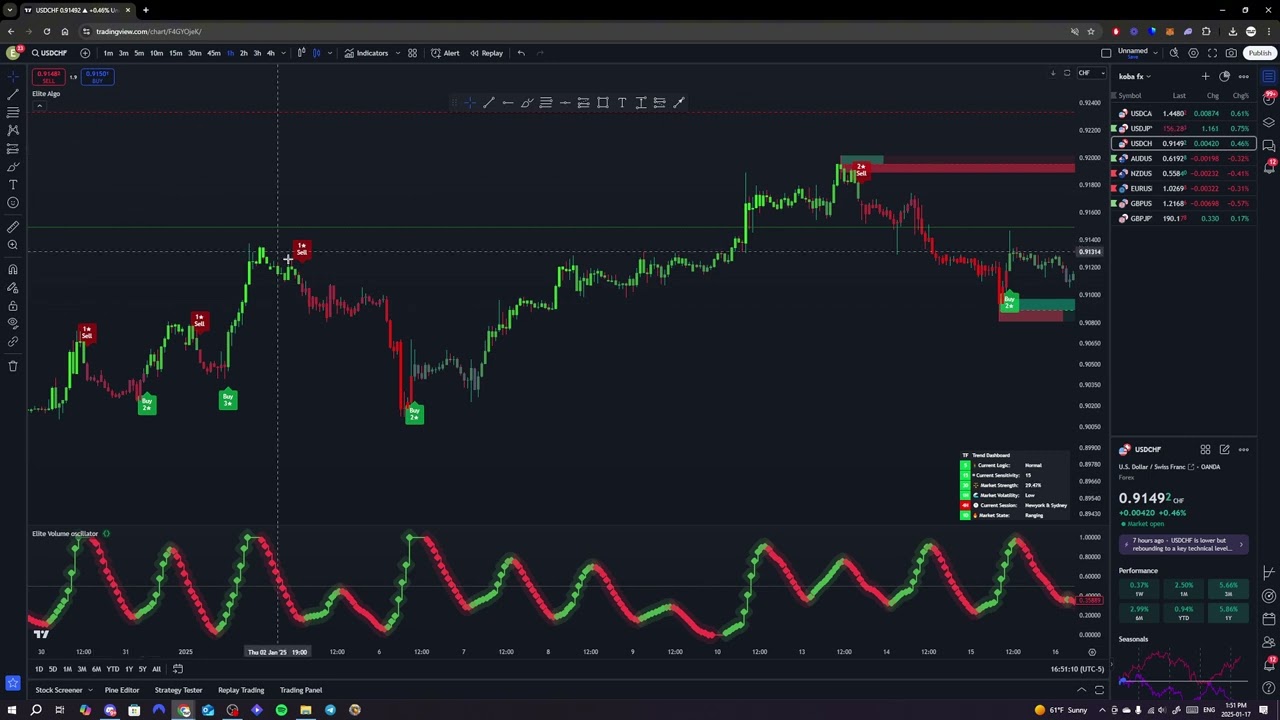Open the quick search icon
This screenshot has height=720, width=1280.
pos(1174,53)
